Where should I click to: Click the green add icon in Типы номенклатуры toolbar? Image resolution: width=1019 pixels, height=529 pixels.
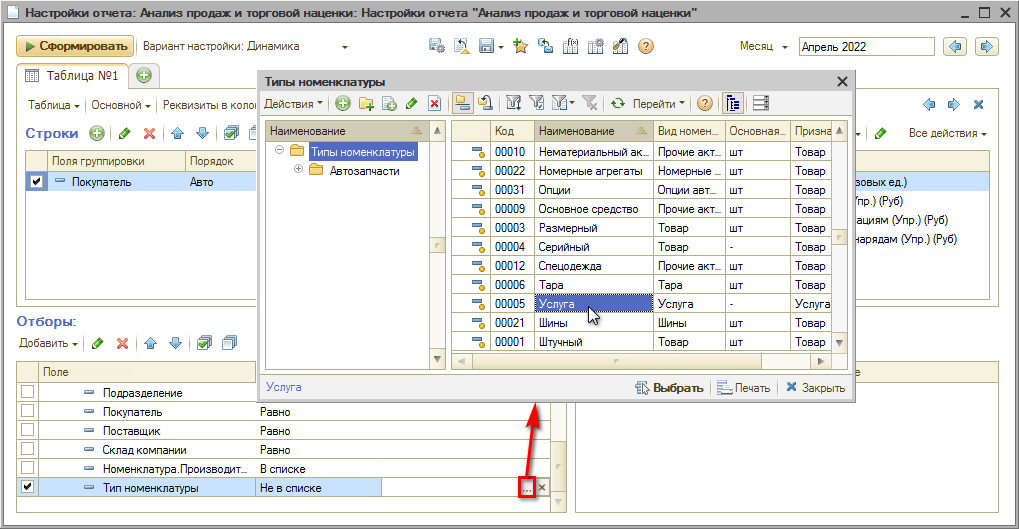(x=343, y=104)
